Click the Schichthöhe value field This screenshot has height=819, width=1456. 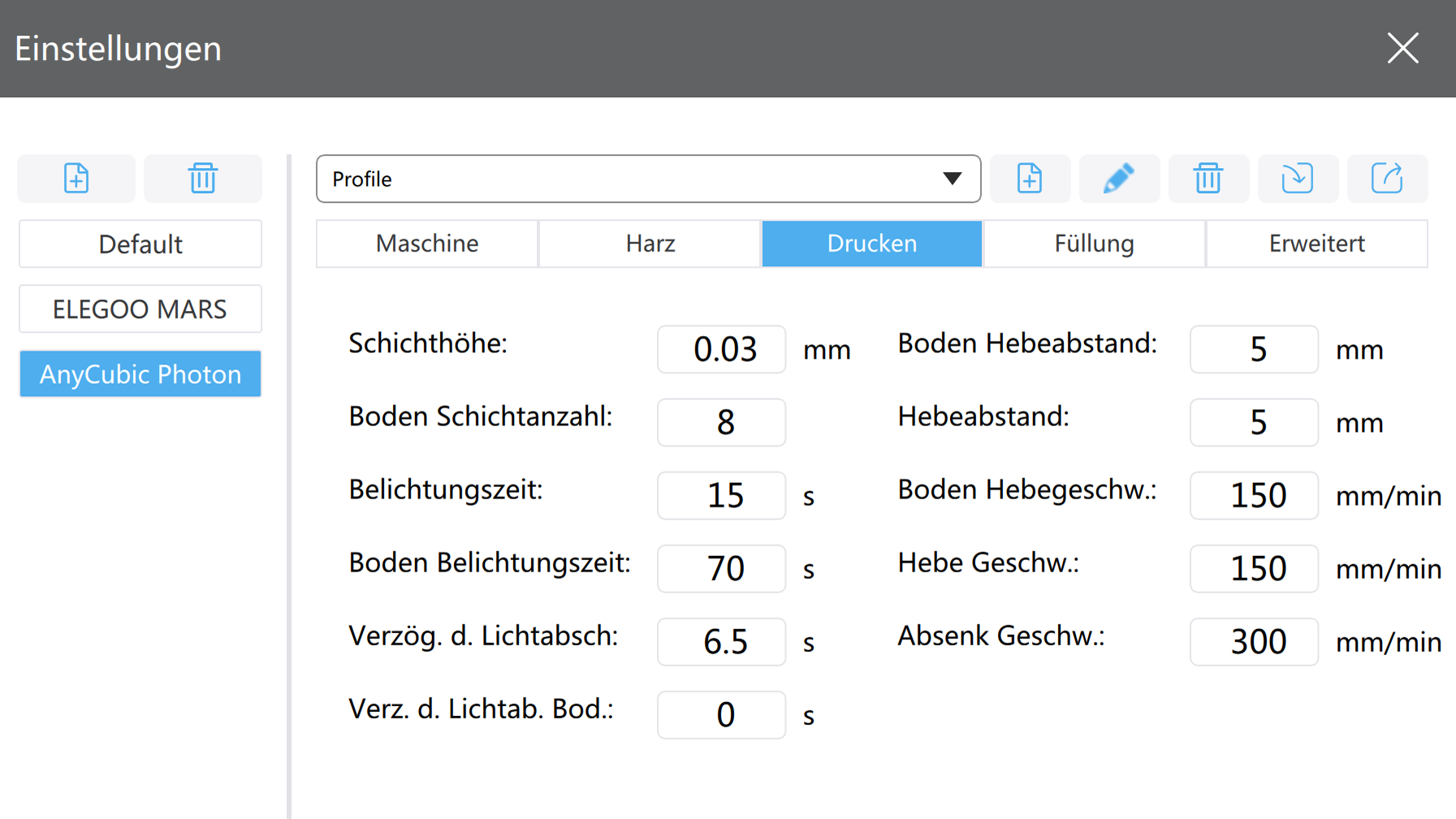tap(721, 350)
